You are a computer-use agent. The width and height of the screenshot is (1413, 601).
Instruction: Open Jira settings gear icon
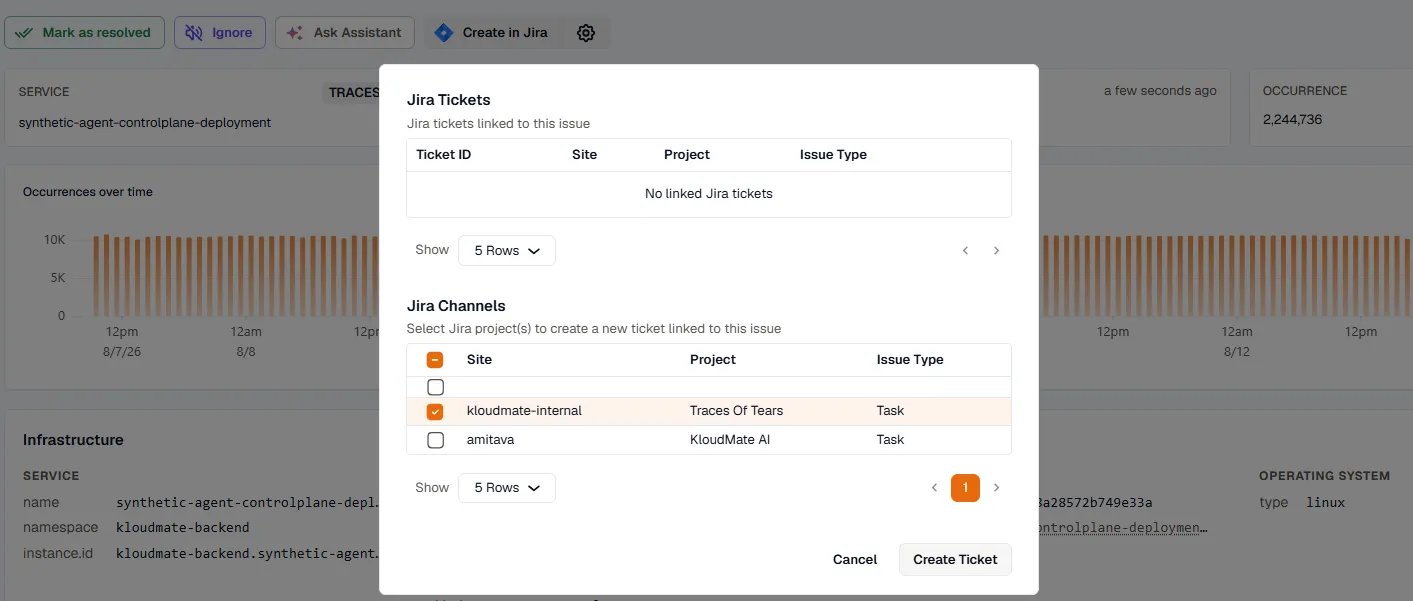586,32
